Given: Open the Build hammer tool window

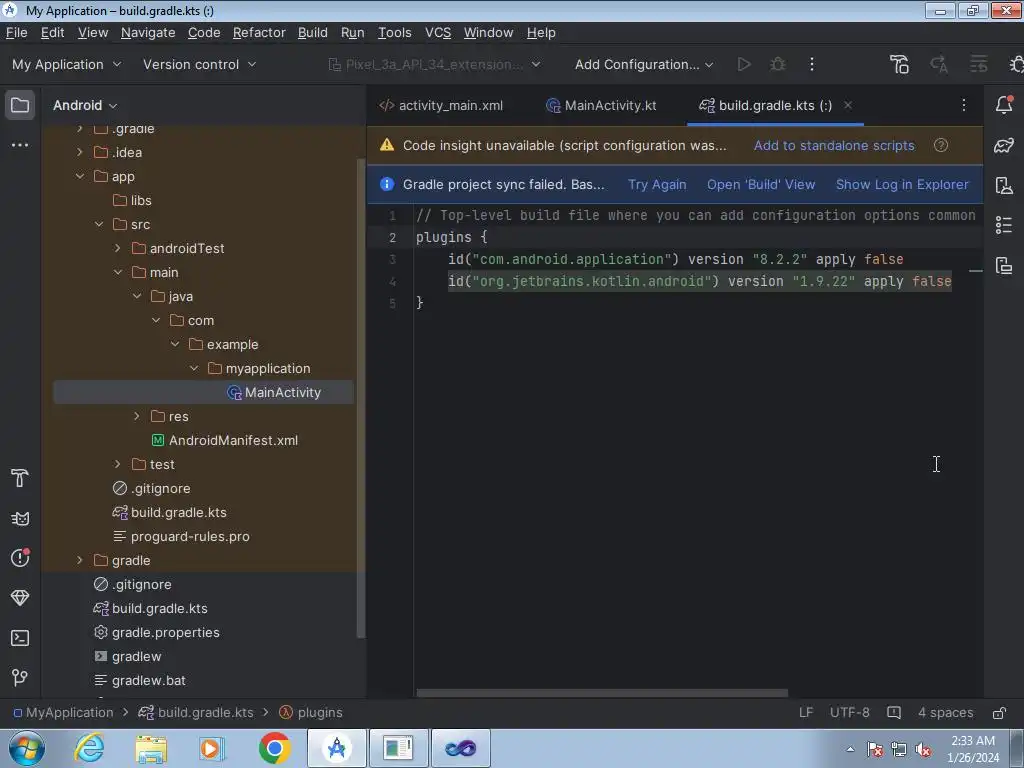Looking at the screenshot, I should (x=20, y=479).
